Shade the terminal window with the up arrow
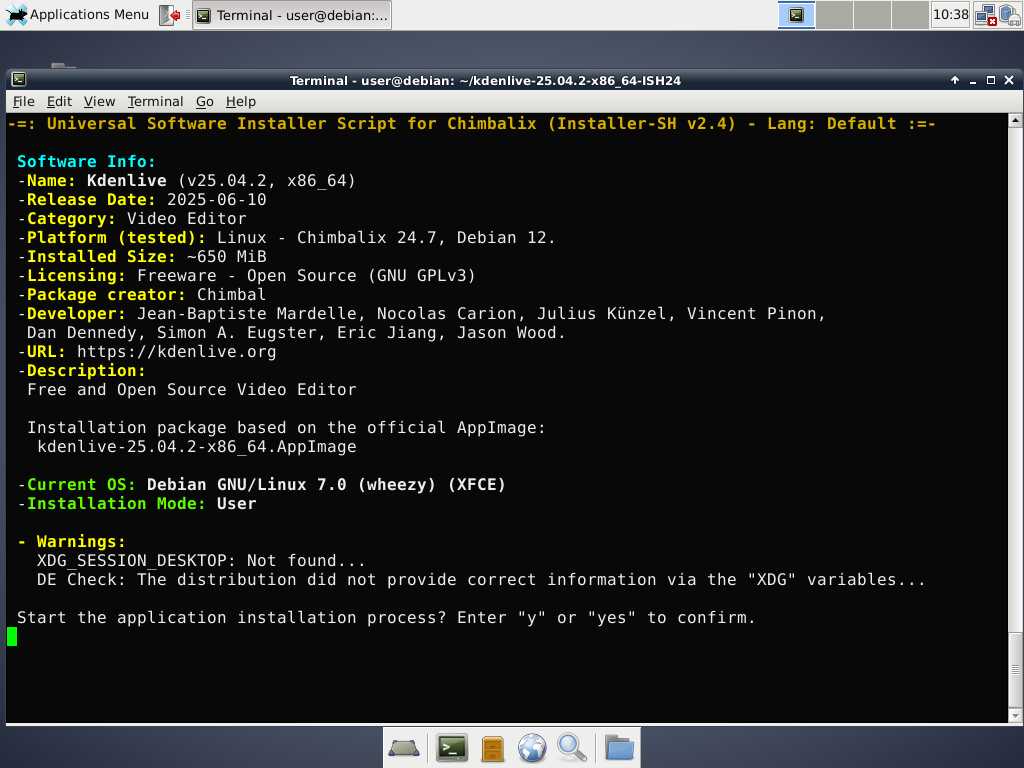The image size is (1024, 768). [x=955, y=80]
